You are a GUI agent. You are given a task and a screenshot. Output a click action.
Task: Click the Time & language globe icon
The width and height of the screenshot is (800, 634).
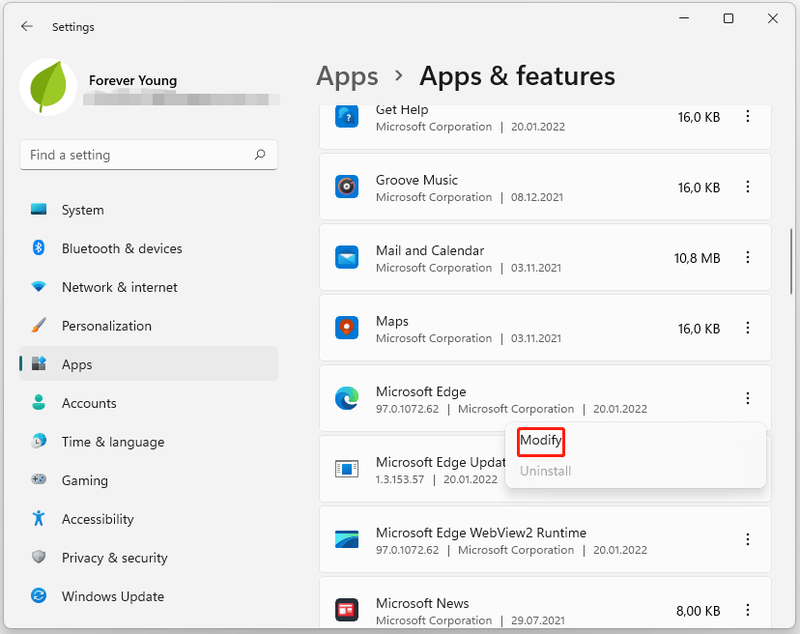pyautogui.click(x=39, y=441)
